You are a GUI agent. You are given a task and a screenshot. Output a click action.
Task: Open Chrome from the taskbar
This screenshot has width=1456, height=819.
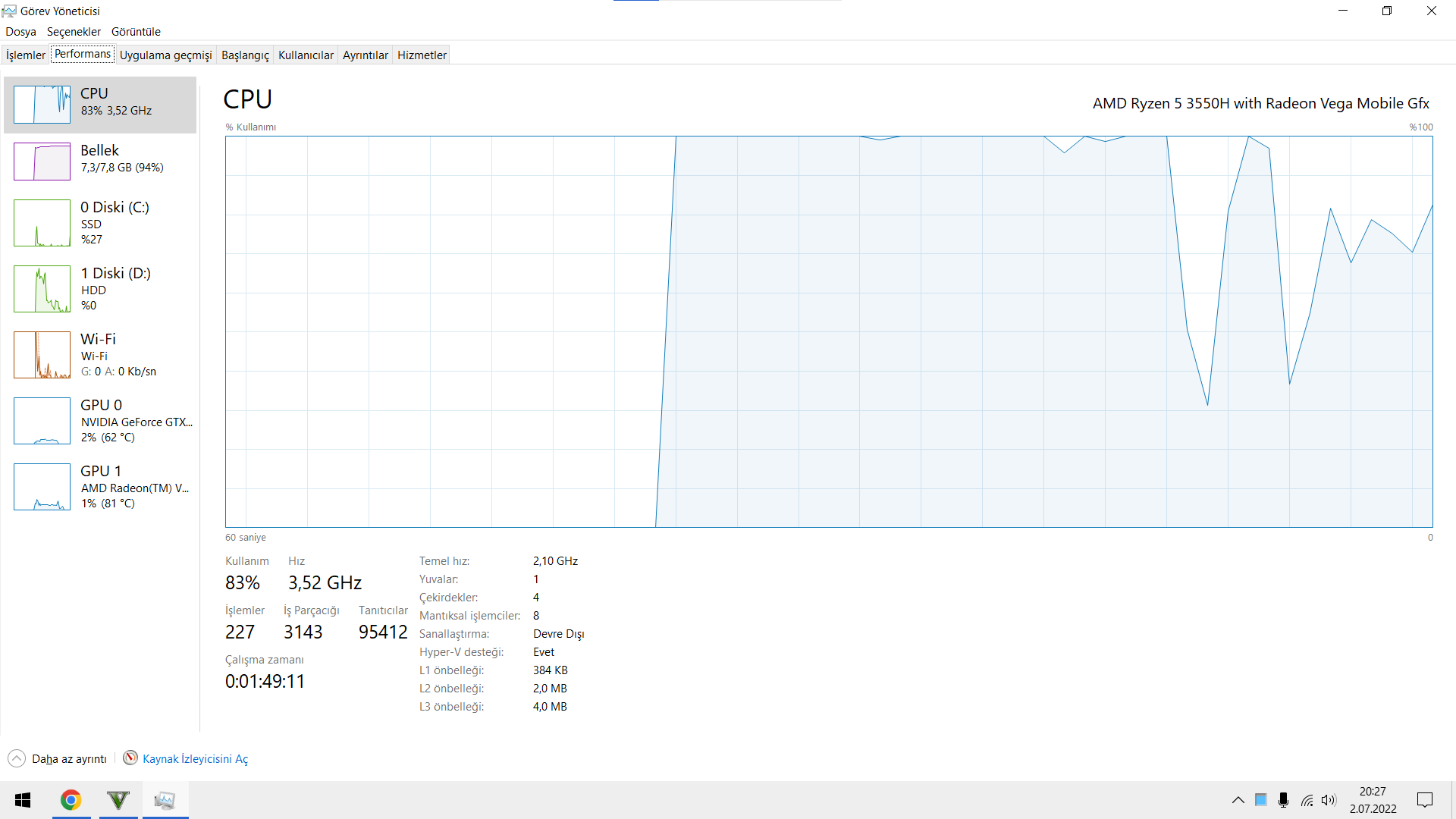tap(71, 800)
